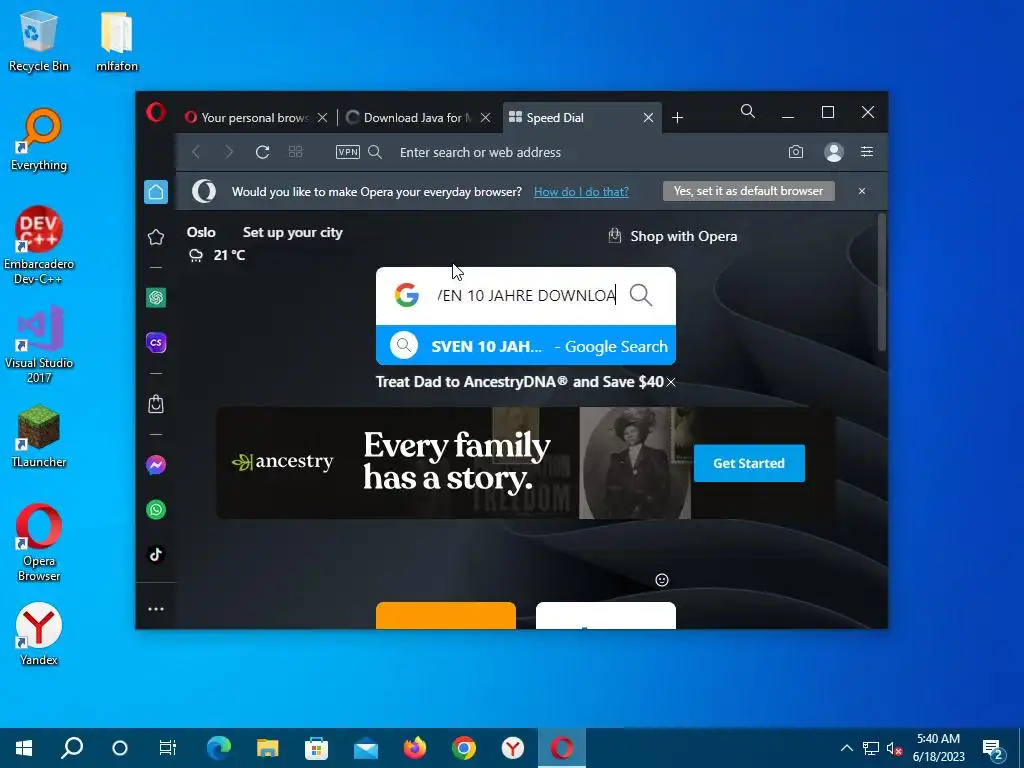This screenshot has height=768, width=1024.
Task: Open Speed Dial grid from toolbar
Action: pos(295,152)
